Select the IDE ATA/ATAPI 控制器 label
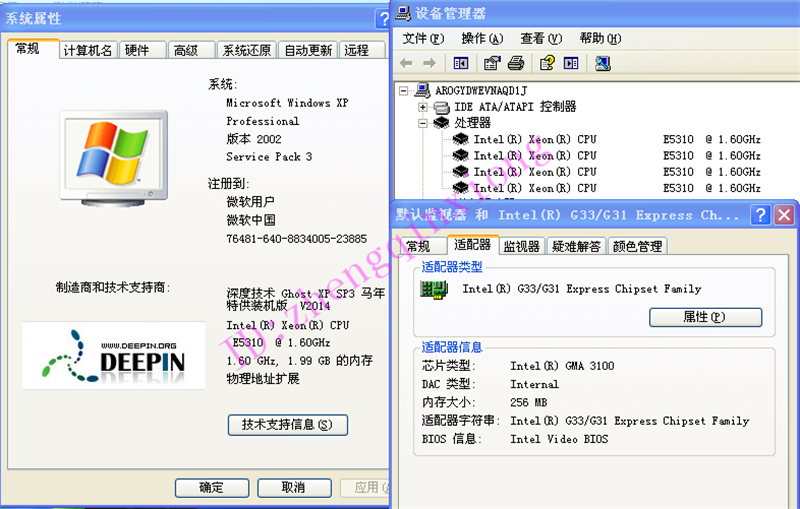800x509 pixels. click(515, 107)
